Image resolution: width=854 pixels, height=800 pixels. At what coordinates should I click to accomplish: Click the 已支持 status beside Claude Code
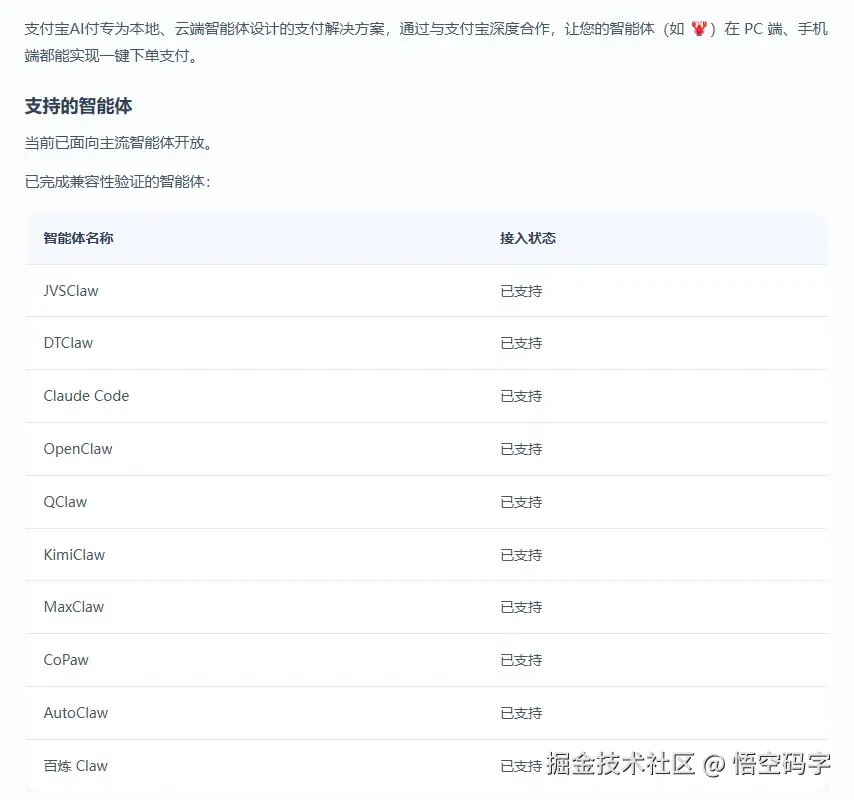[520, 396]
